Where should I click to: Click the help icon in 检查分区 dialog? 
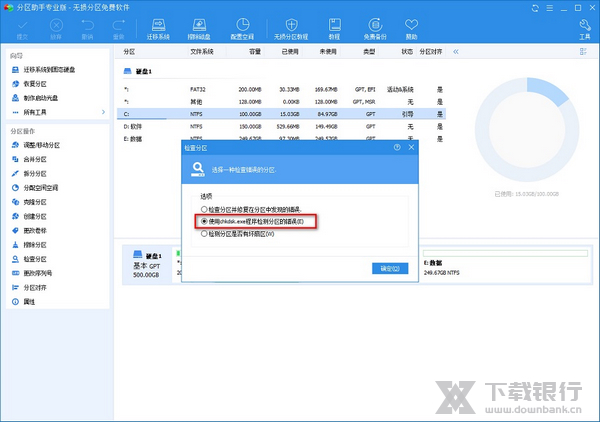coord(397,147)
